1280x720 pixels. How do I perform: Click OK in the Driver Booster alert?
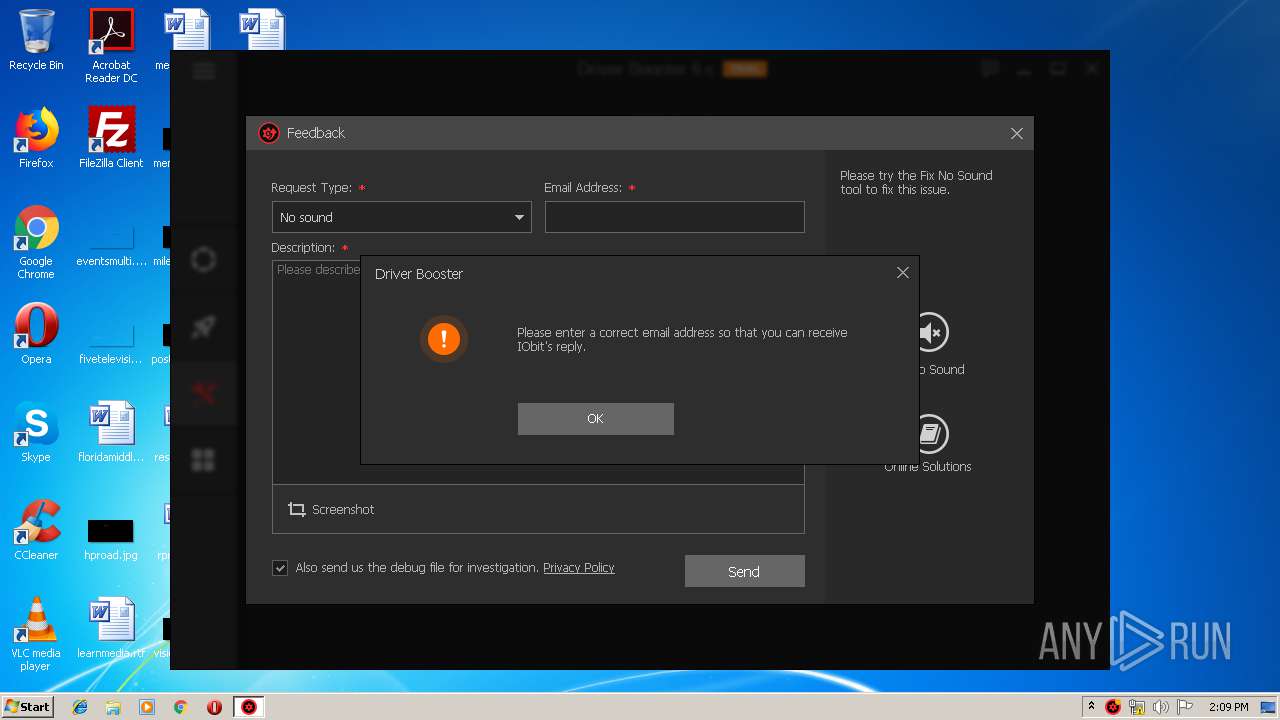coord(595,419)
